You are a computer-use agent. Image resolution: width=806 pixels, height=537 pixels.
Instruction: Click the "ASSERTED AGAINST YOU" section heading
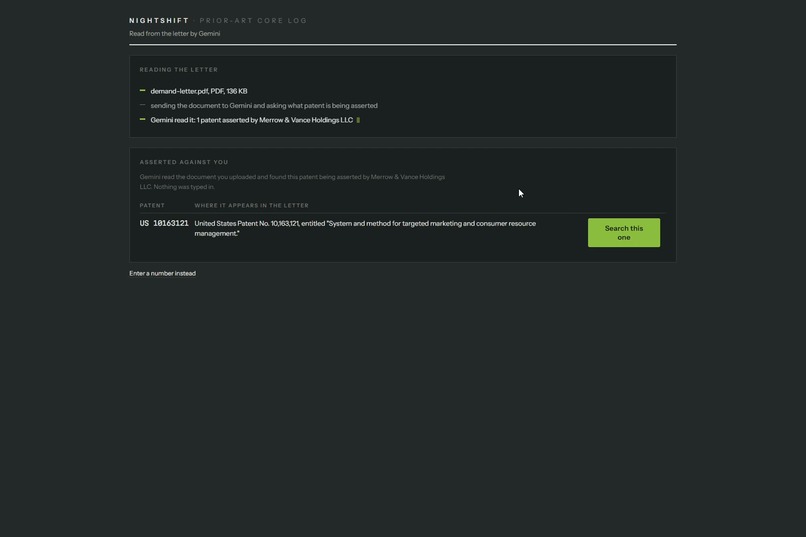[184, 162]
